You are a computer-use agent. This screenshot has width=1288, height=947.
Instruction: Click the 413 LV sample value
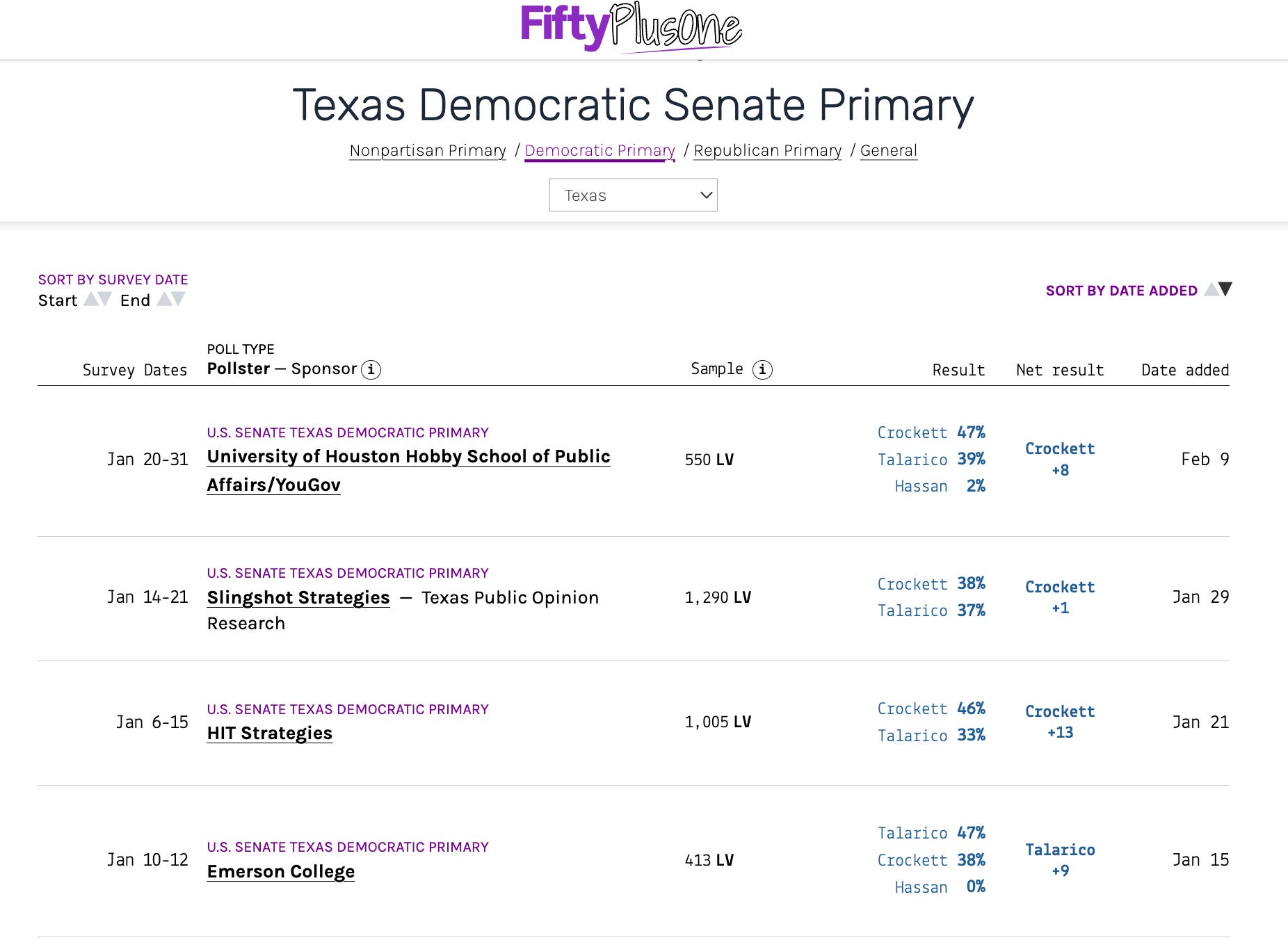pyautogui.click(x=709, y=860)
